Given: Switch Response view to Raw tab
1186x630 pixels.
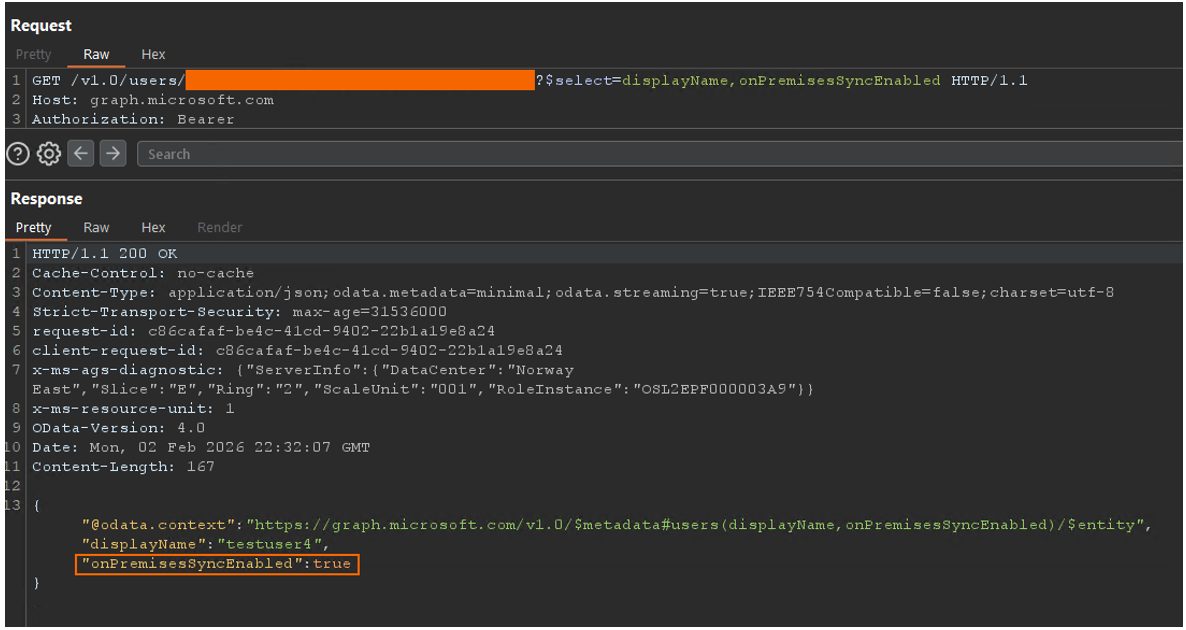Looking at the screenshot, I should tap(96, 228).
